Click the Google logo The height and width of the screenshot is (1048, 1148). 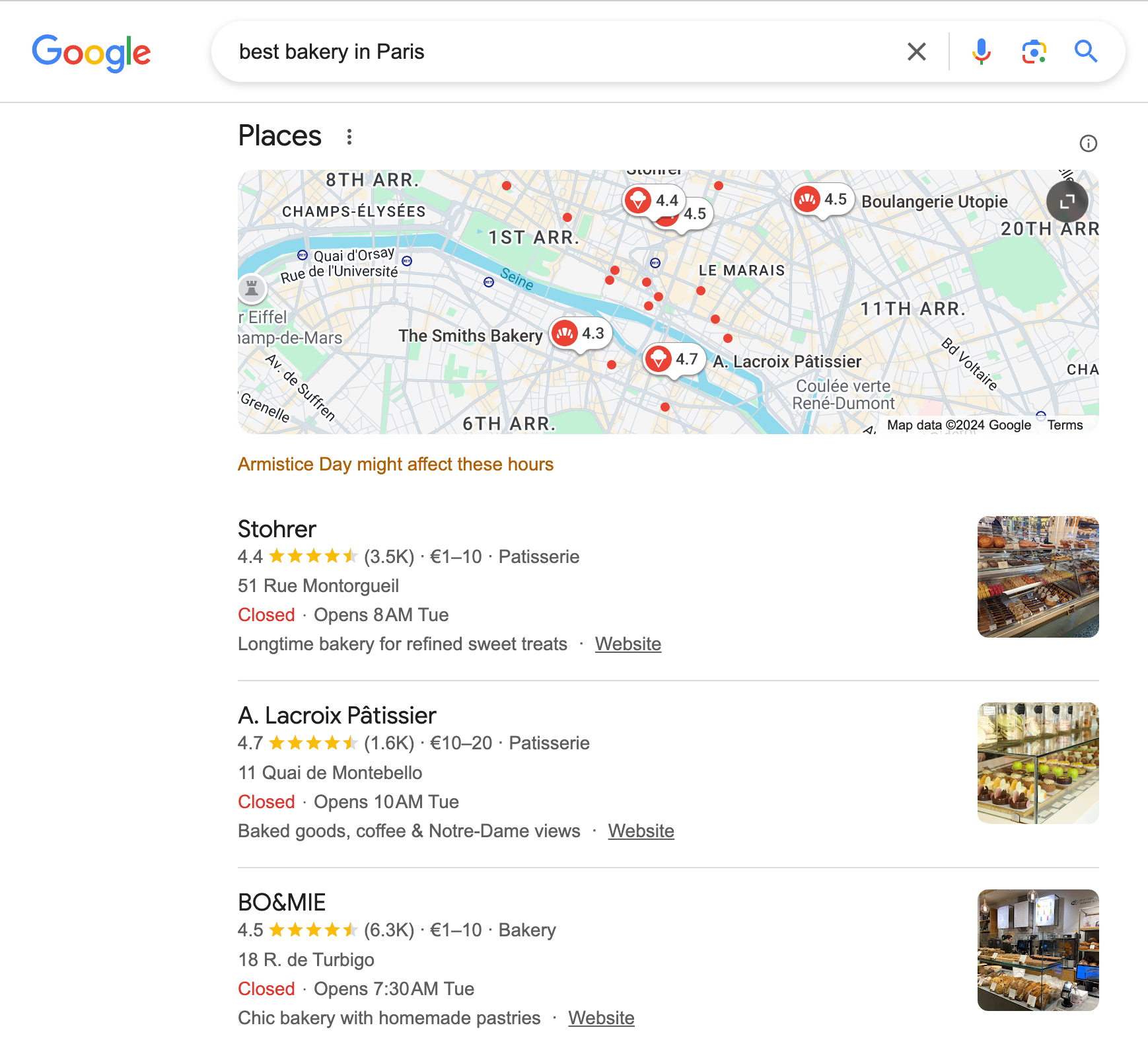[91, 52]
